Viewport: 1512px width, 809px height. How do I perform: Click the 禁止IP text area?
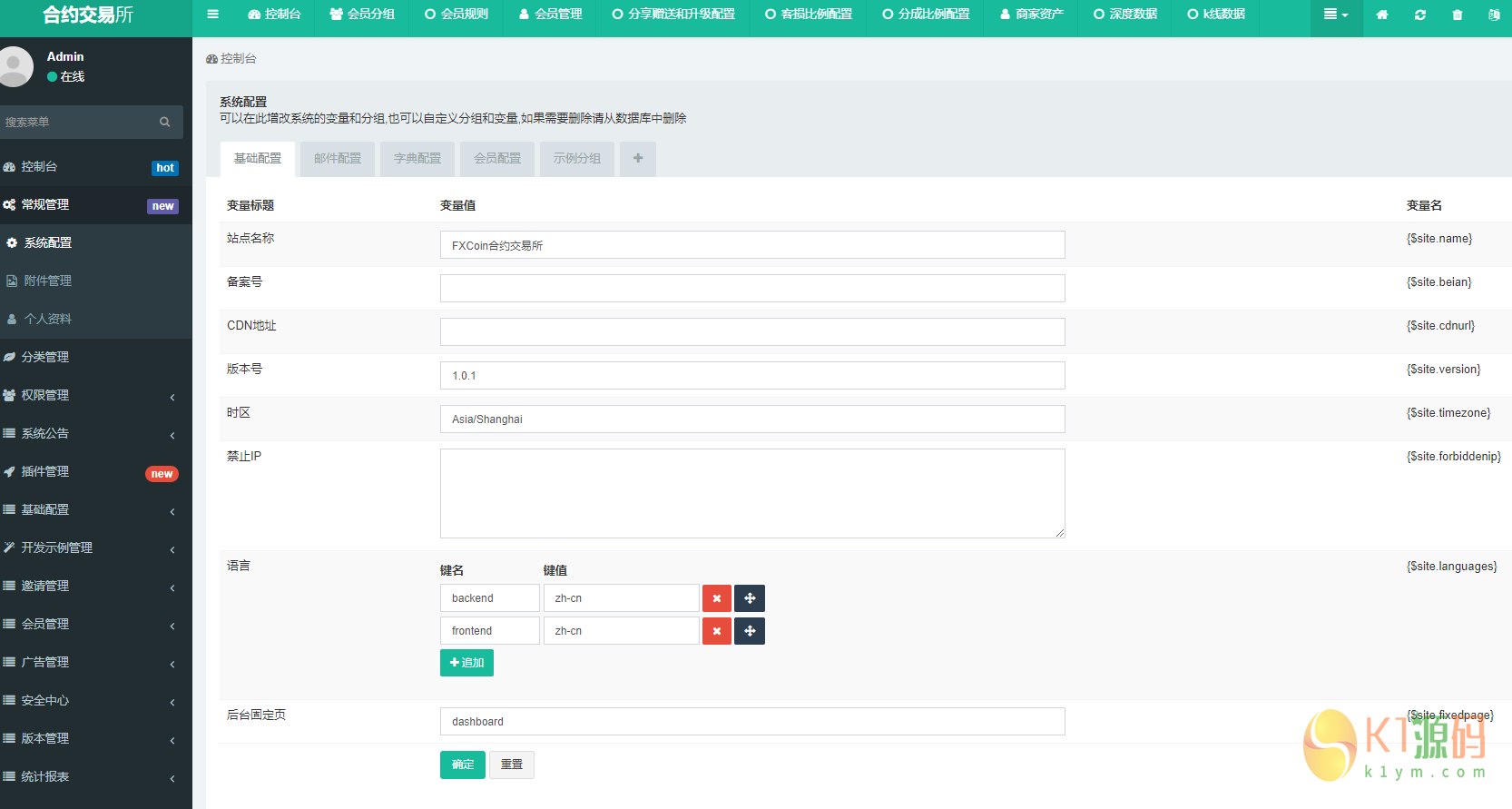tap(752, 493)
